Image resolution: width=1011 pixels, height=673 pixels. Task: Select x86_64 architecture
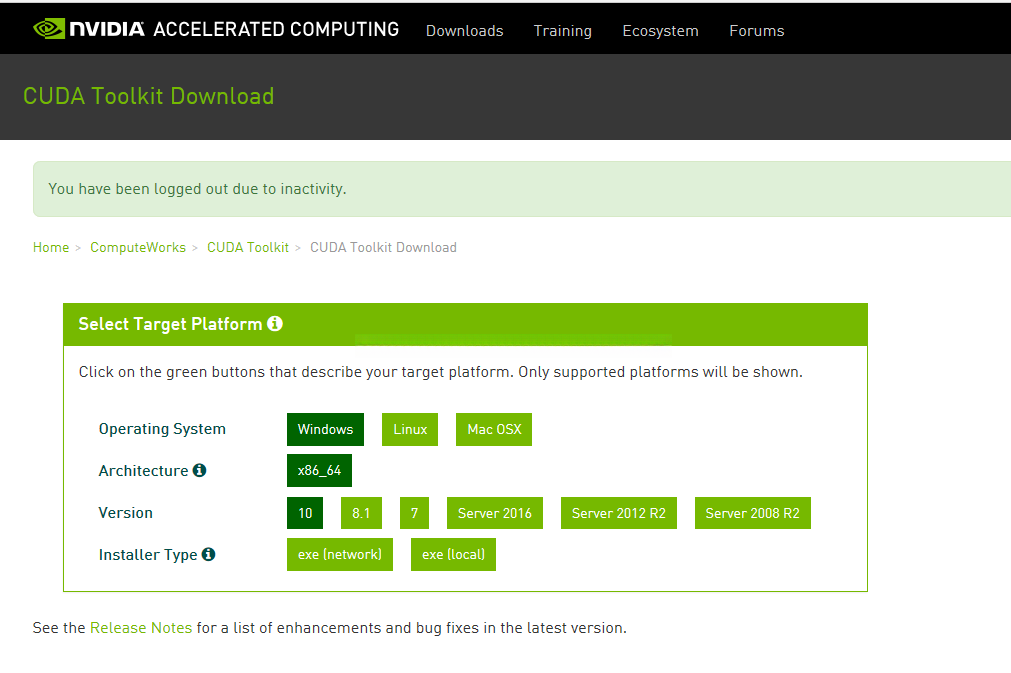[x=319, y=471]
